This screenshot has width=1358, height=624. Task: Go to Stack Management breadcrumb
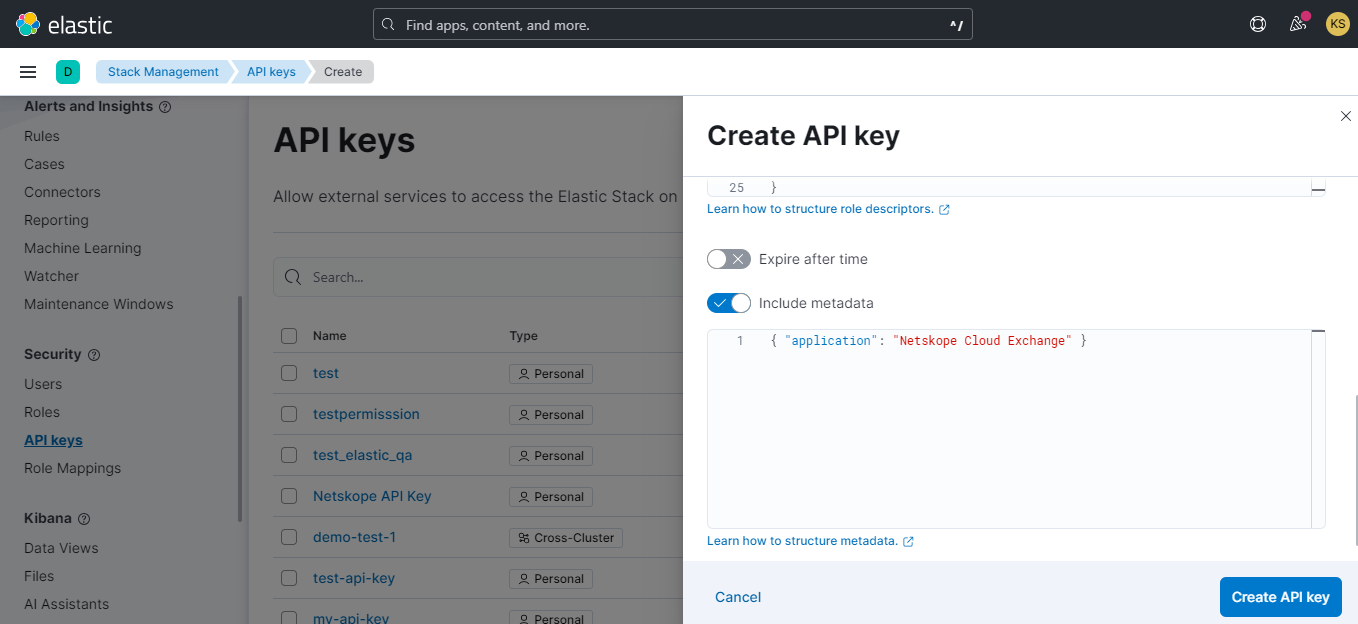click(163, 72)
